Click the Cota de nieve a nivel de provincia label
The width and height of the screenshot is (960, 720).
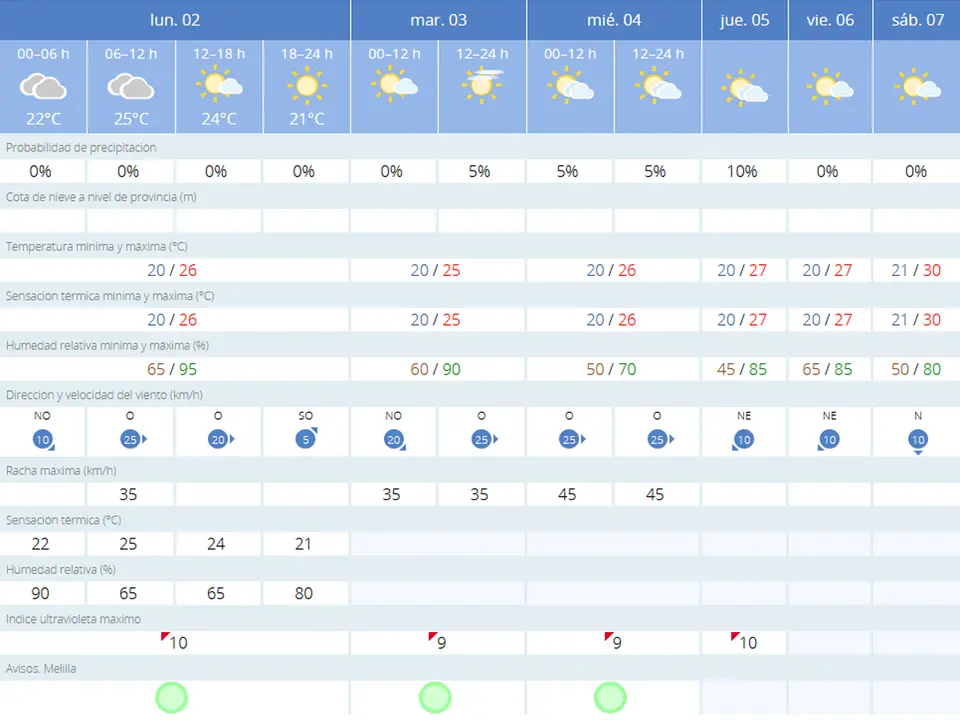coord(101,197)
